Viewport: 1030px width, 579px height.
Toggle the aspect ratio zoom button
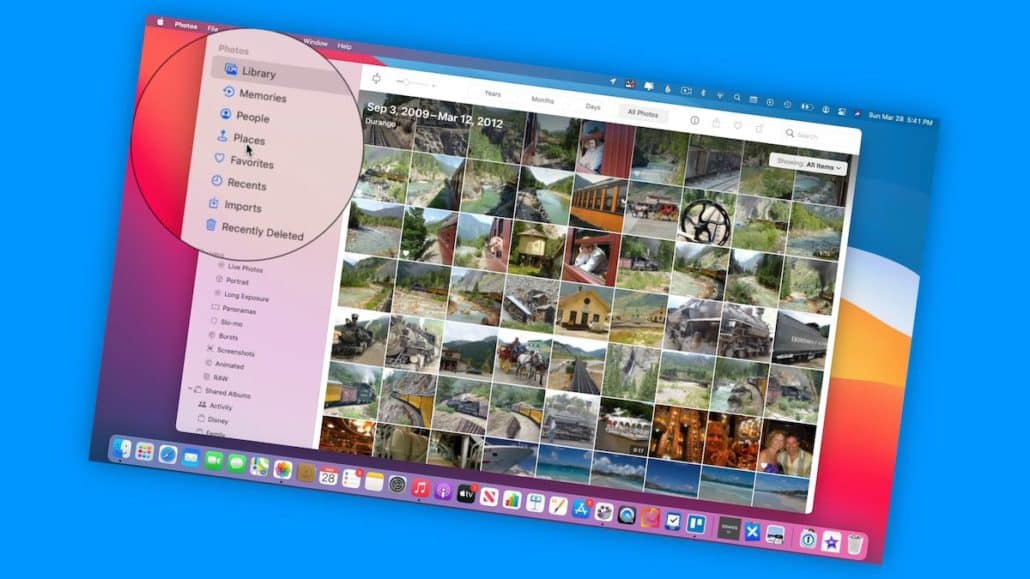(x=377, y=78)
